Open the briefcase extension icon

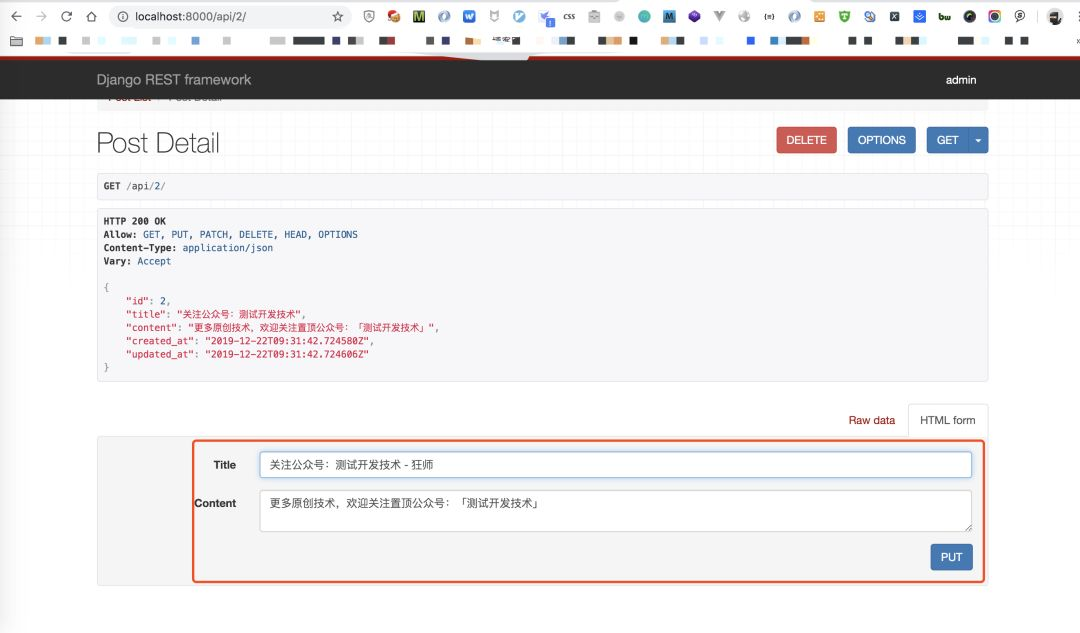pyautogui.click(x=594, y=17)
